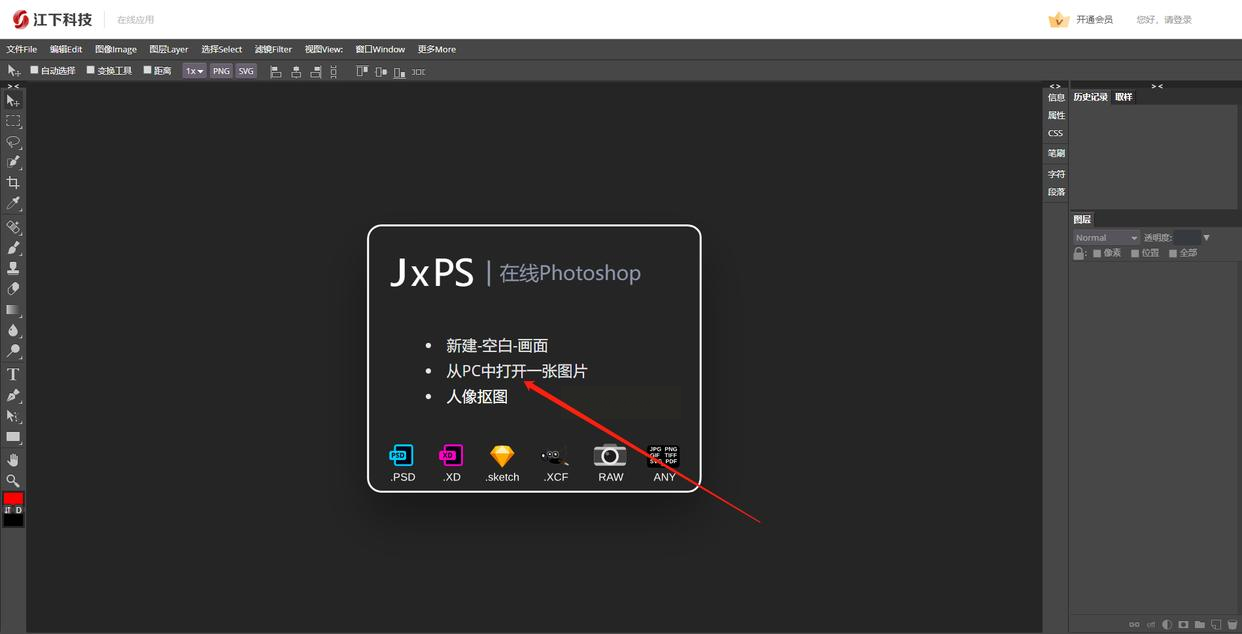The height and width of the screenshot is (634, 1242).
Task: Open the 文件File menu
Action: click(x=22, y=49)
